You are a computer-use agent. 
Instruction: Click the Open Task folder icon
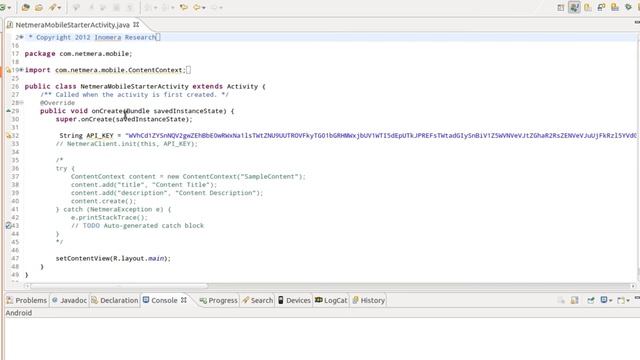38,7
